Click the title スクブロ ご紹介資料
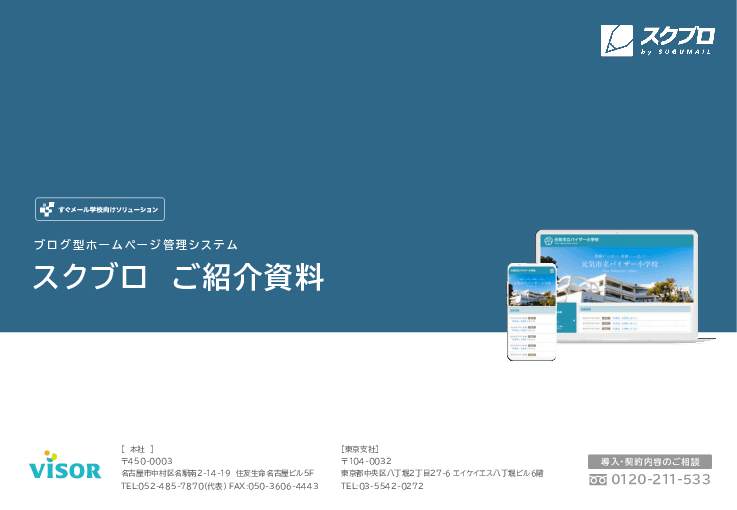Image resolution: width=737 pixels, height=510 pixels. [x=179, y=277]
